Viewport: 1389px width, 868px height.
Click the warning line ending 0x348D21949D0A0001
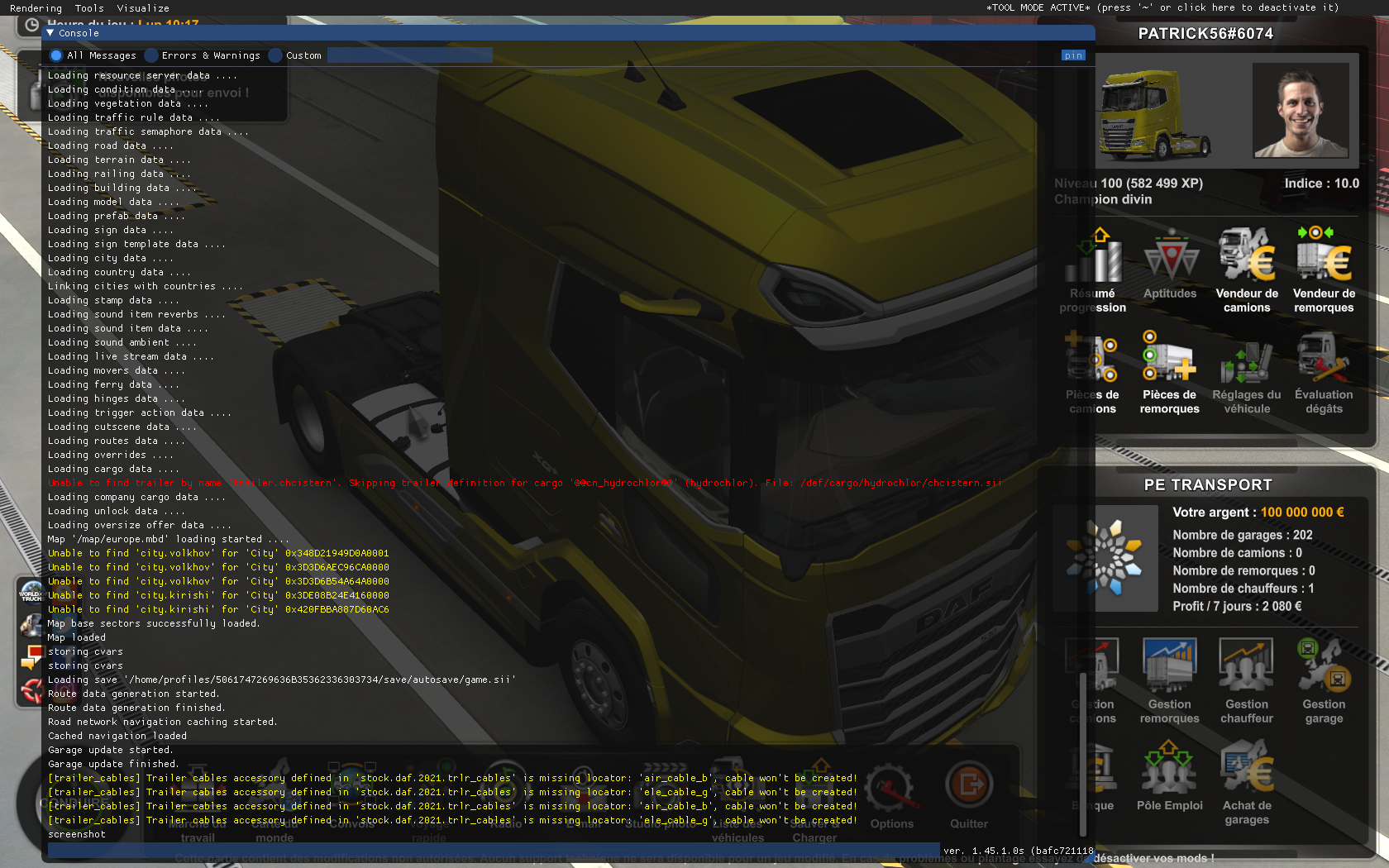point(218,553)
